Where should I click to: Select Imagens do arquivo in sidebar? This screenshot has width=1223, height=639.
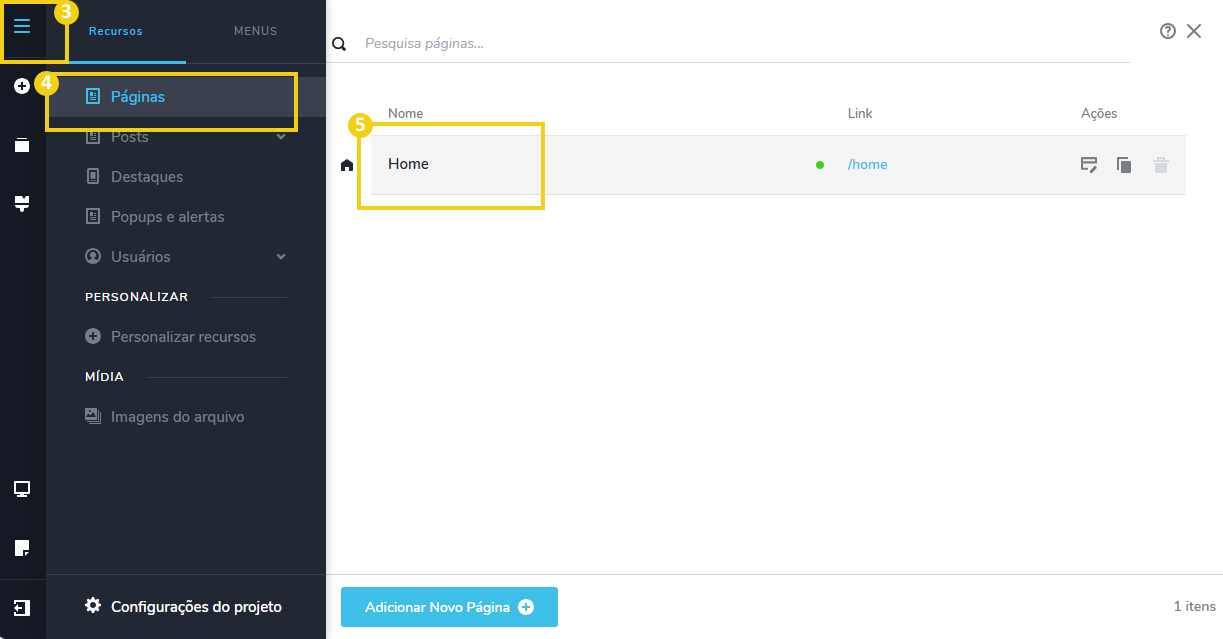coord(177,417)
